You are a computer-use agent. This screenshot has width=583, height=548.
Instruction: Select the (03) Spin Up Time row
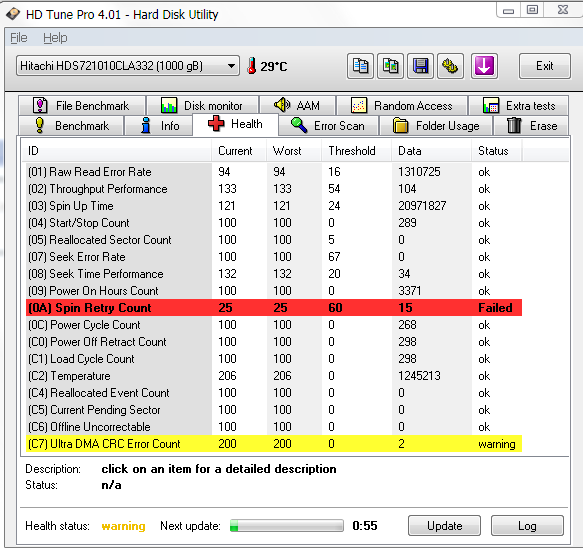274,206
